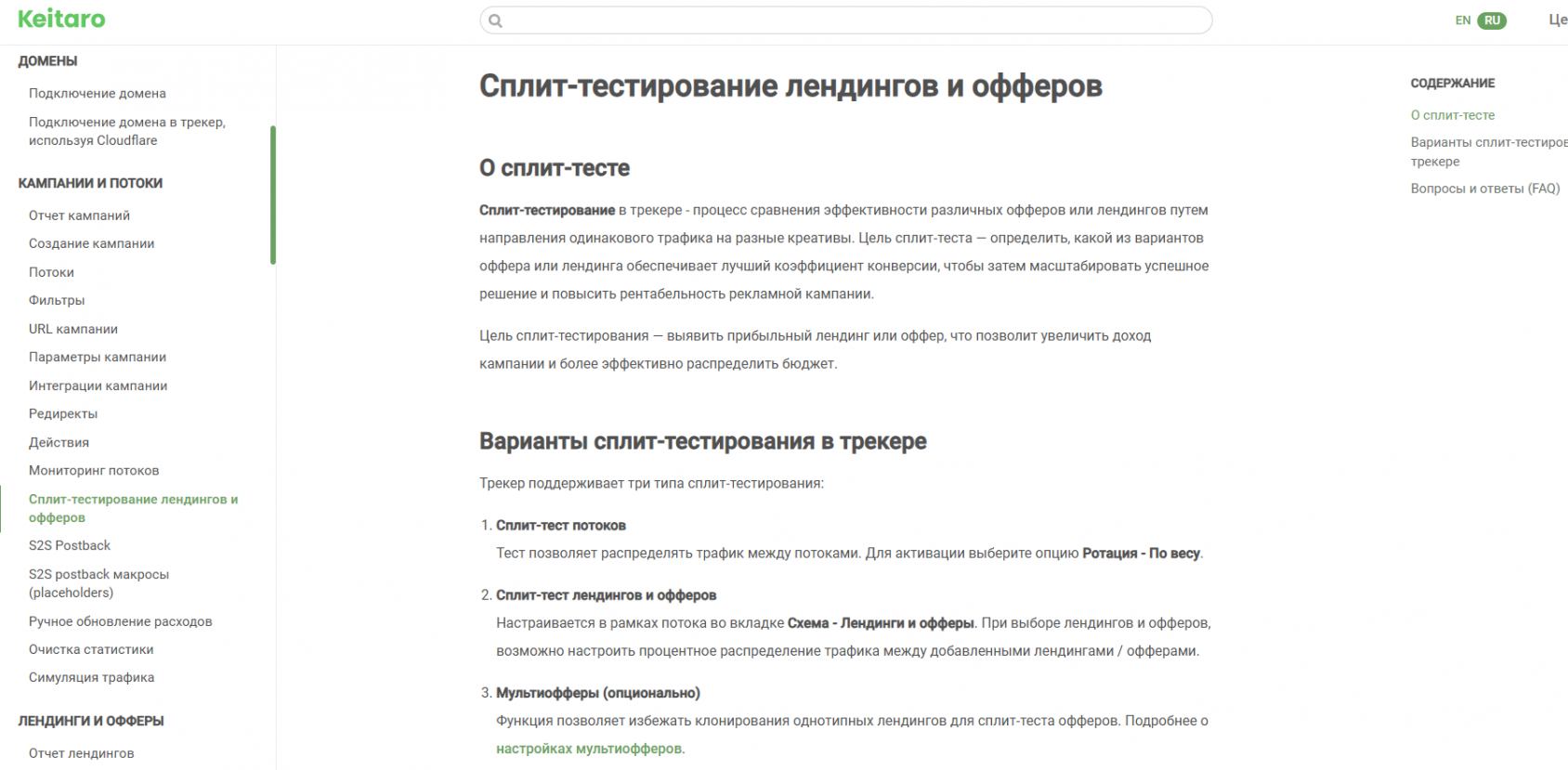The image size is (1568, 770).
Task: Follow the настройках мультиофферов link
Action: pos(589,749)
